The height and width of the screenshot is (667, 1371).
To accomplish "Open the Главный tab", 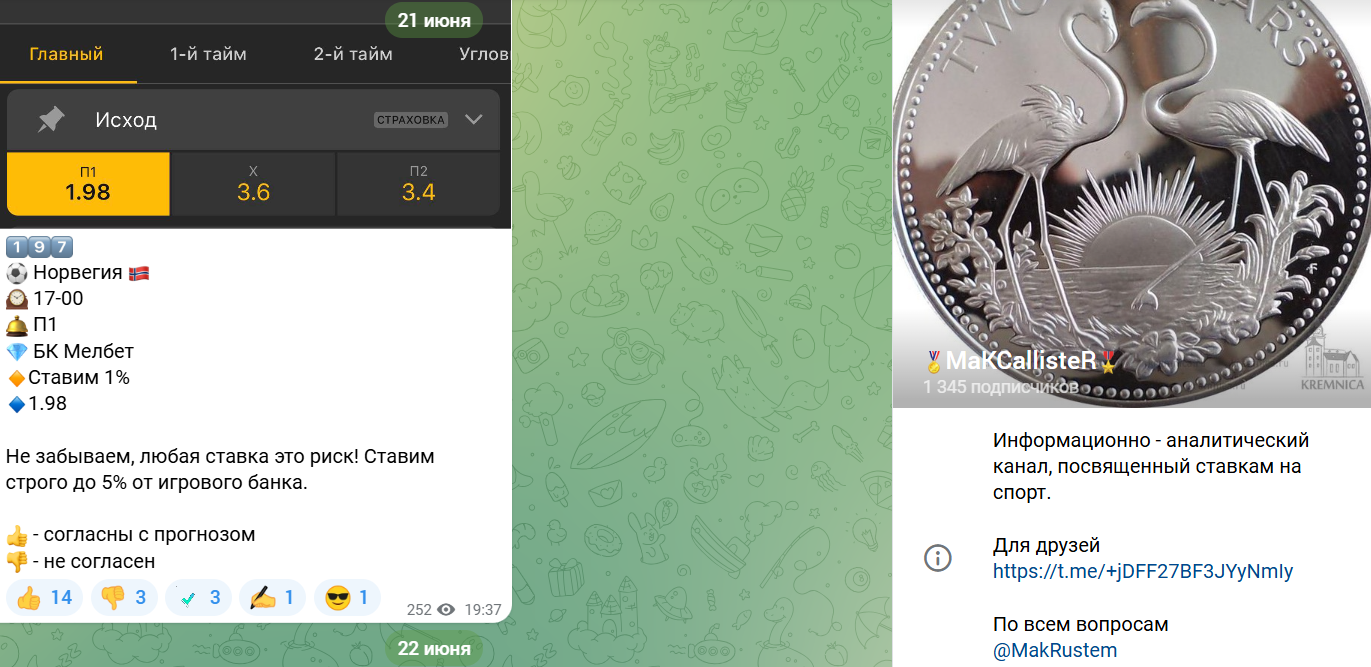I will pyautogui.click(x=66, y=54).
